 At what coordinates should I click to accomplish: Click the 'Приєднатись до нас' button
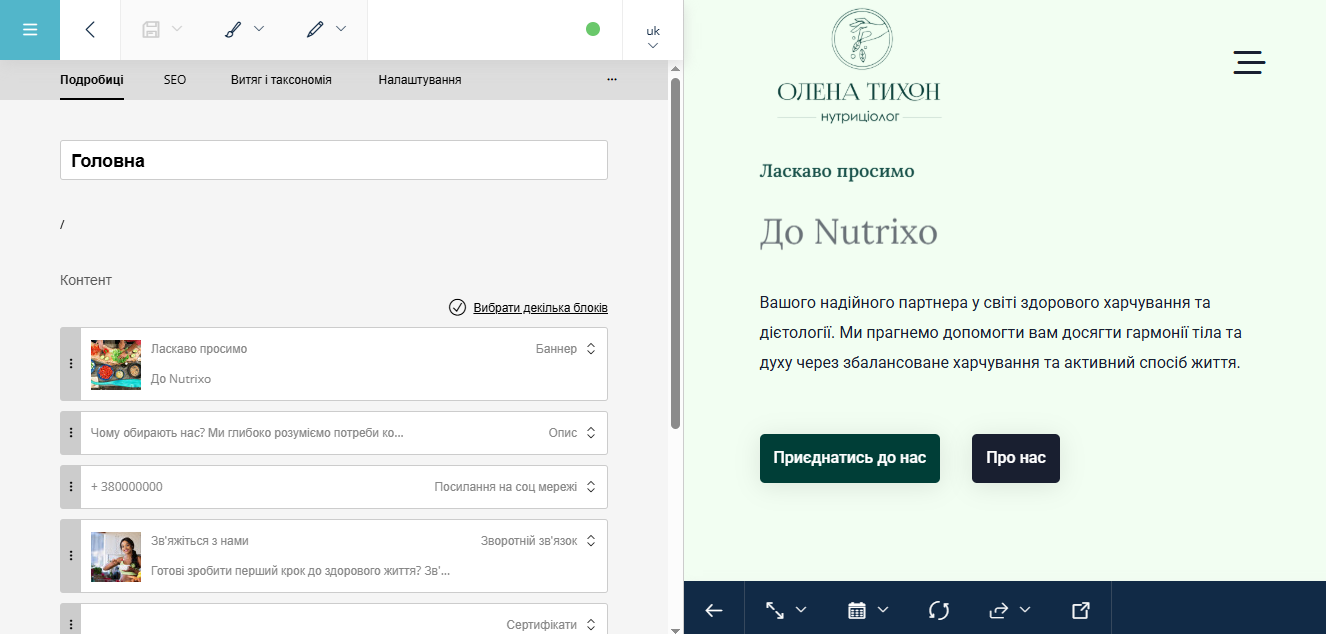[849, 458]
